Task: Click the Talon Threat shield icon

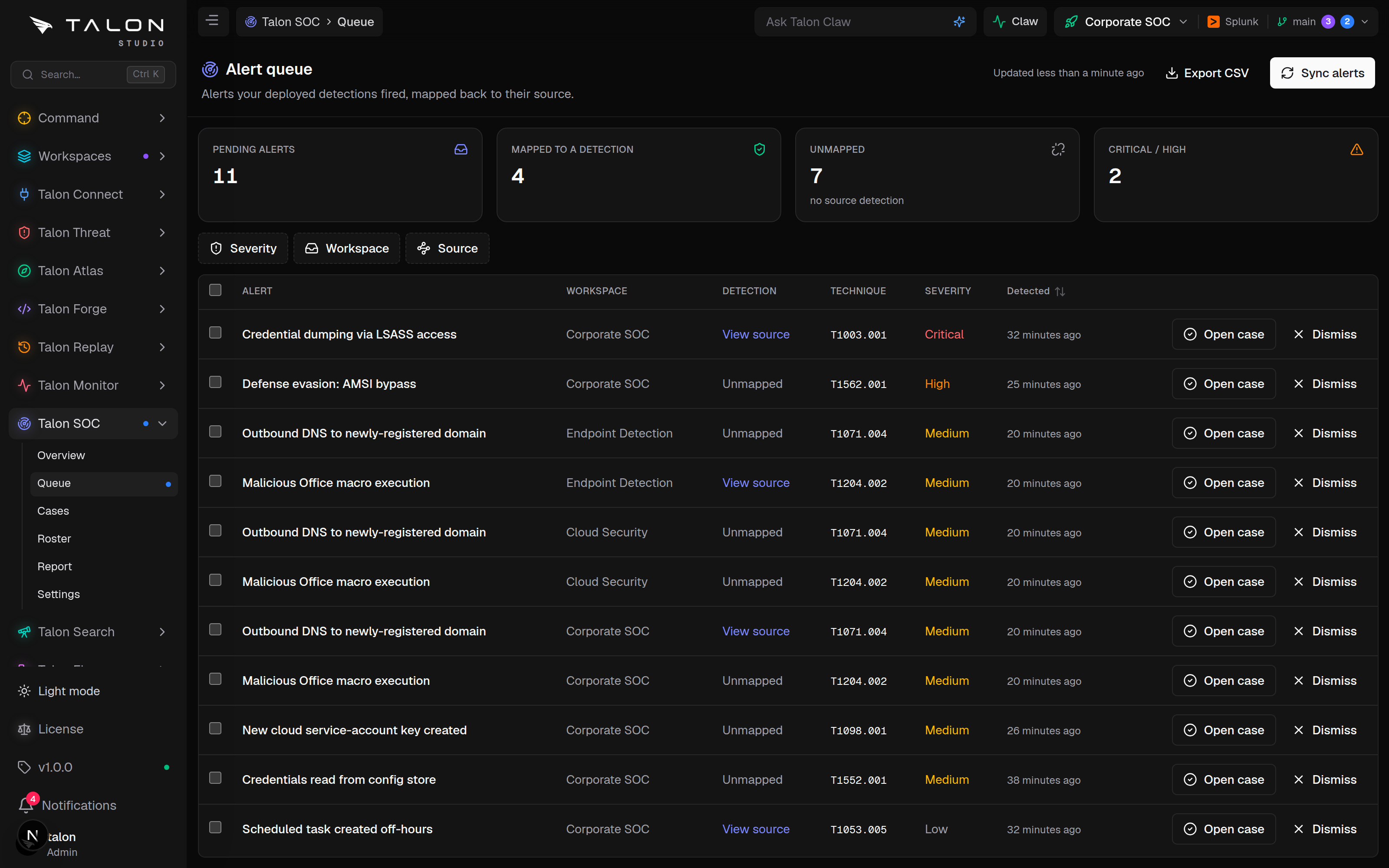Action: (x=24, y=233)
